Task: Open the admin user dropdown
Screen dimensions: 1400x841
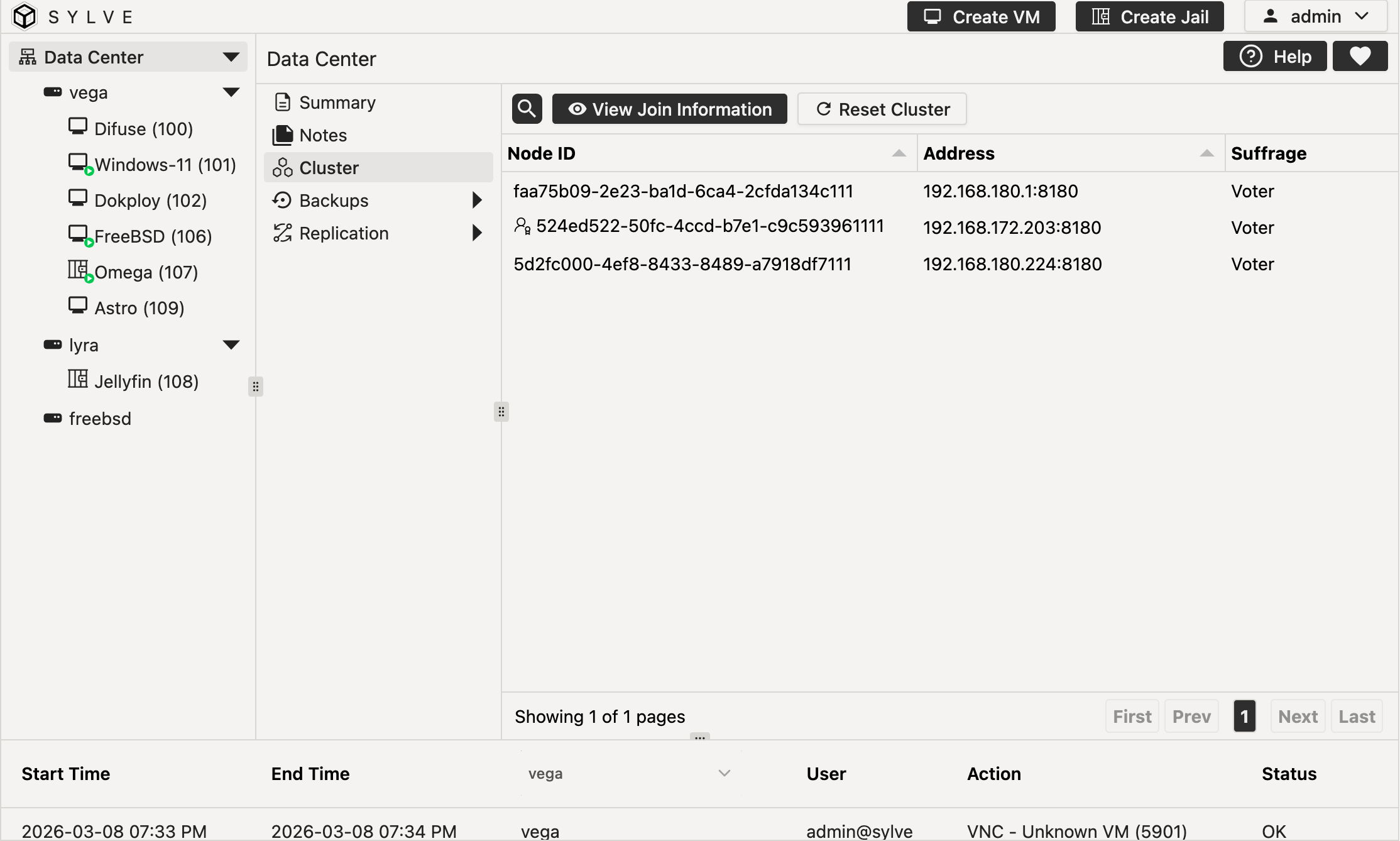Action: tap(1316, 16)
